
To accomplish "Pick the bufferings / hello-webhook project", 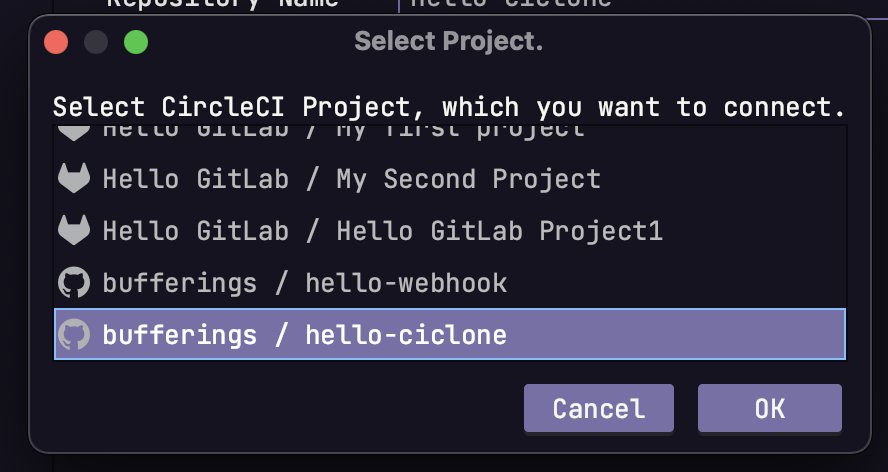I will tap(304, 283).
